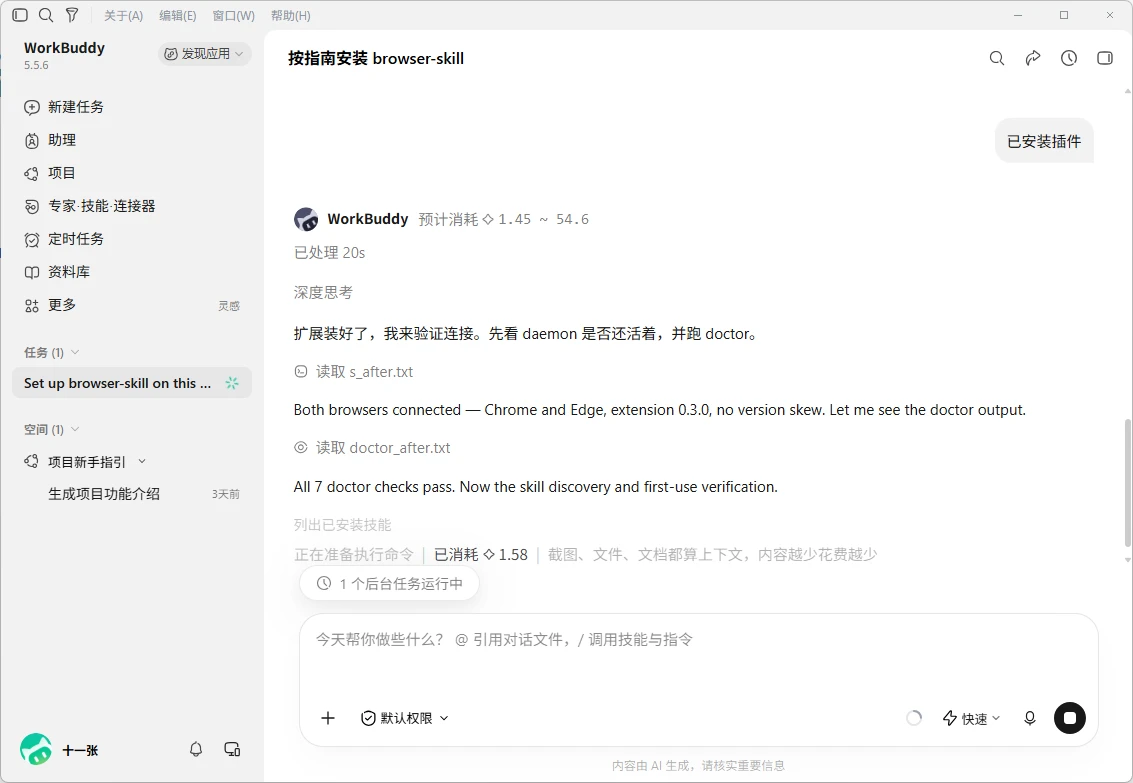Share the conversation with arrow icon

(1033, 59)
